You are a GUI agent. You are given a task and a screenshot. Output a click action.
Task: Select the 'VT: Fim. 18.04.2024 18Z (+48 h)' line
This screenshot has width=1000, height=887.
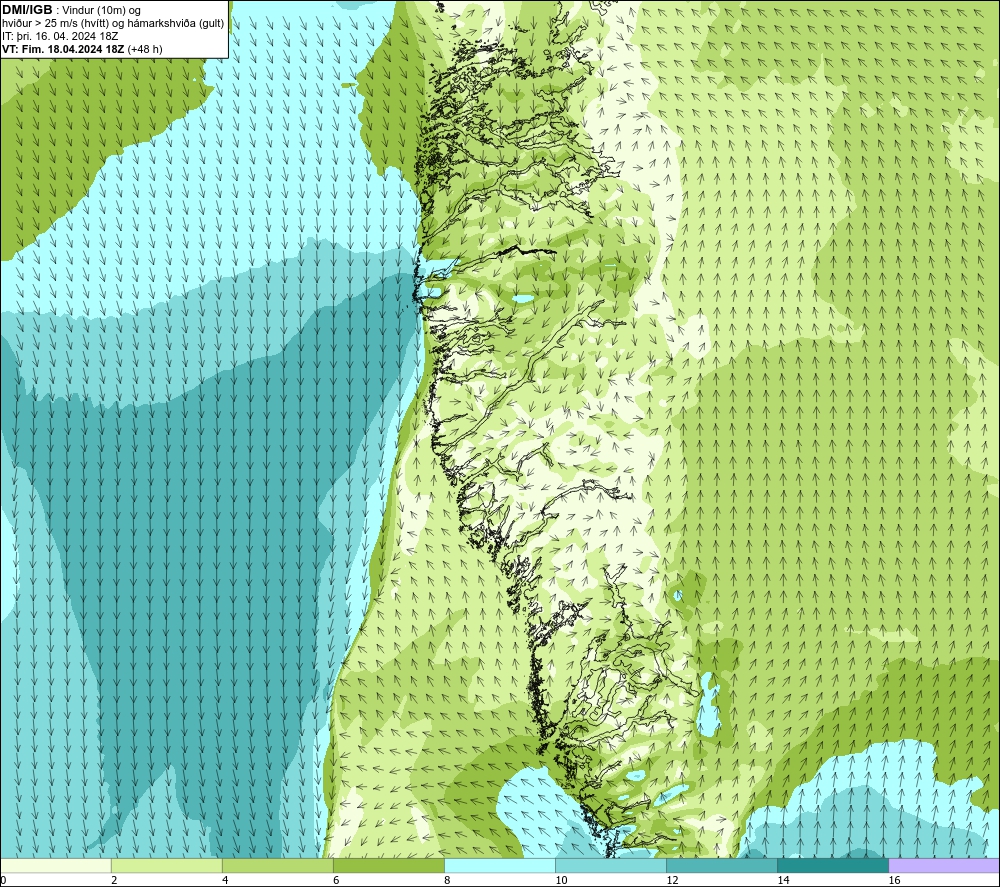click(82, 49)
